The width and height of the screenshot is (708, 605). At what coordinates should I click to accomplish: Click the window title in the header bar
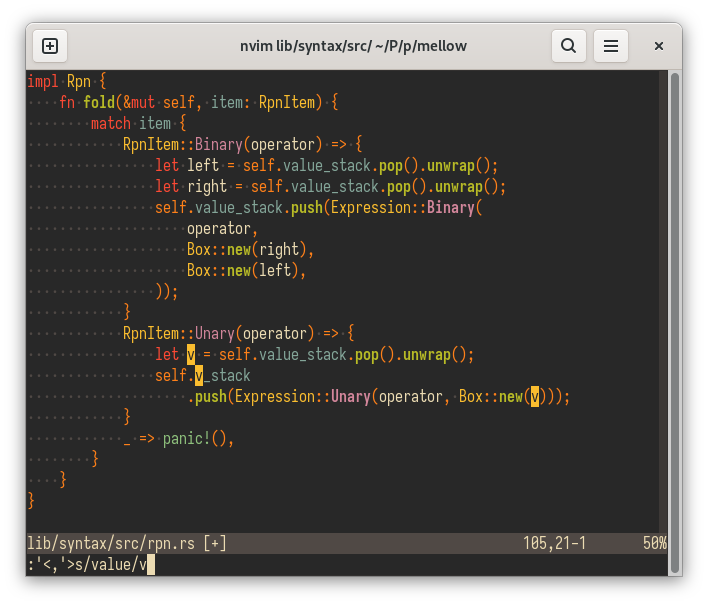[x=353, y=46]
